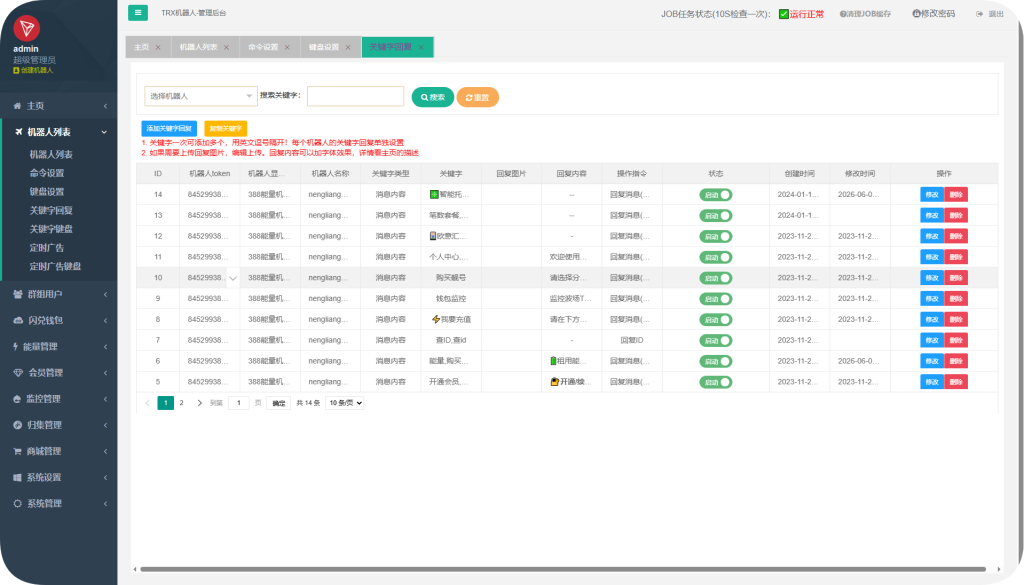This screenshot has width=1024, height=585.
Task: Toggle the sidebar with the green hamburger button
Action: pyautogui.click(x=138, y=12)
